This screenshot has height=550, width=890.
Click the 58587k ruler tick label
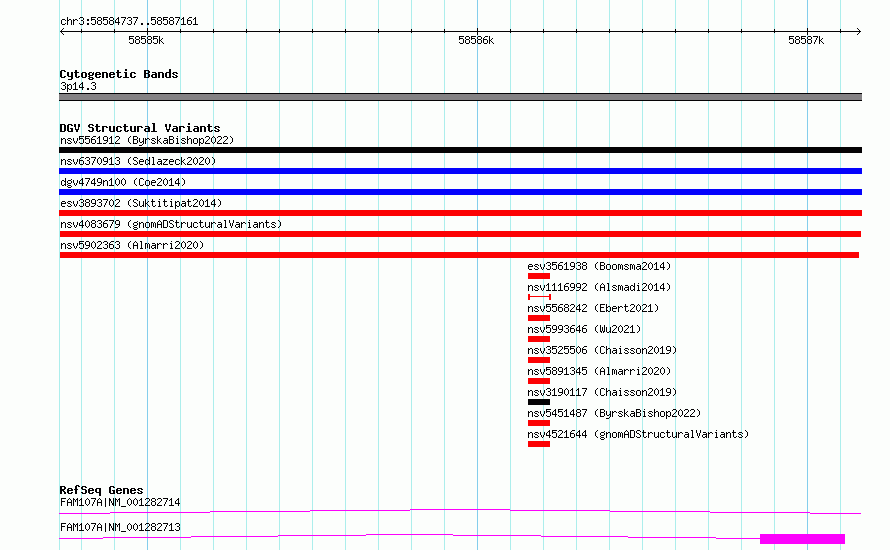point(806,40)
